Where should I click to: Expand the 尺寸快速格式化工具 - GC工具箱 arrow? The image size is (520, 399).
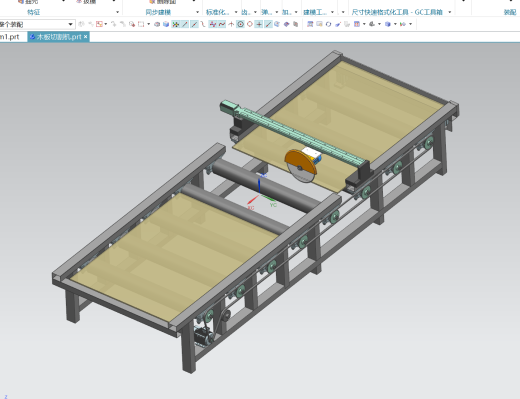click(450, 12)
